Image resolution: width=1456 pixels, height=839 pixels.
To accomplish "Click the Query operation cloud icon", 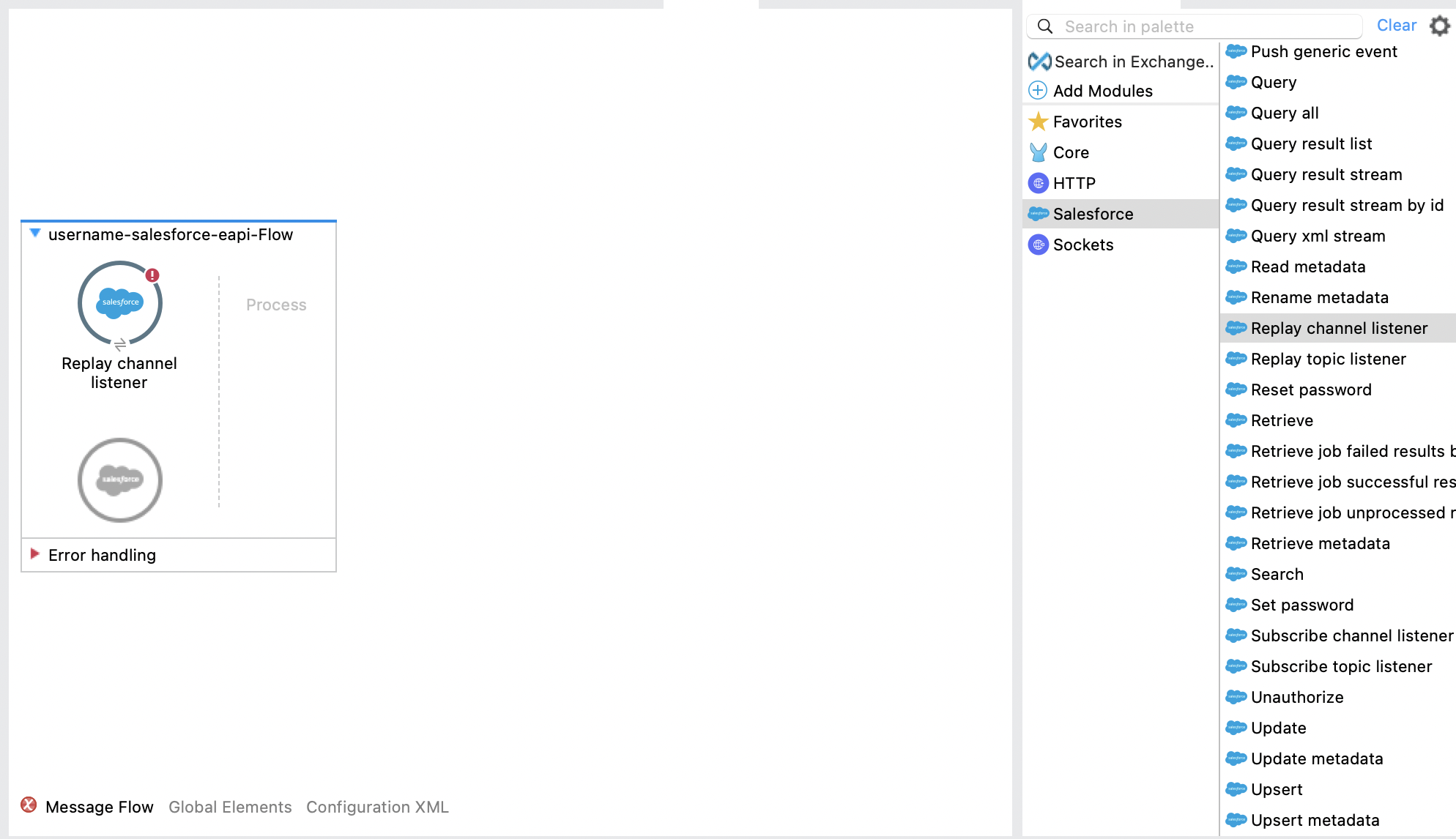I will pos(1236,82).
